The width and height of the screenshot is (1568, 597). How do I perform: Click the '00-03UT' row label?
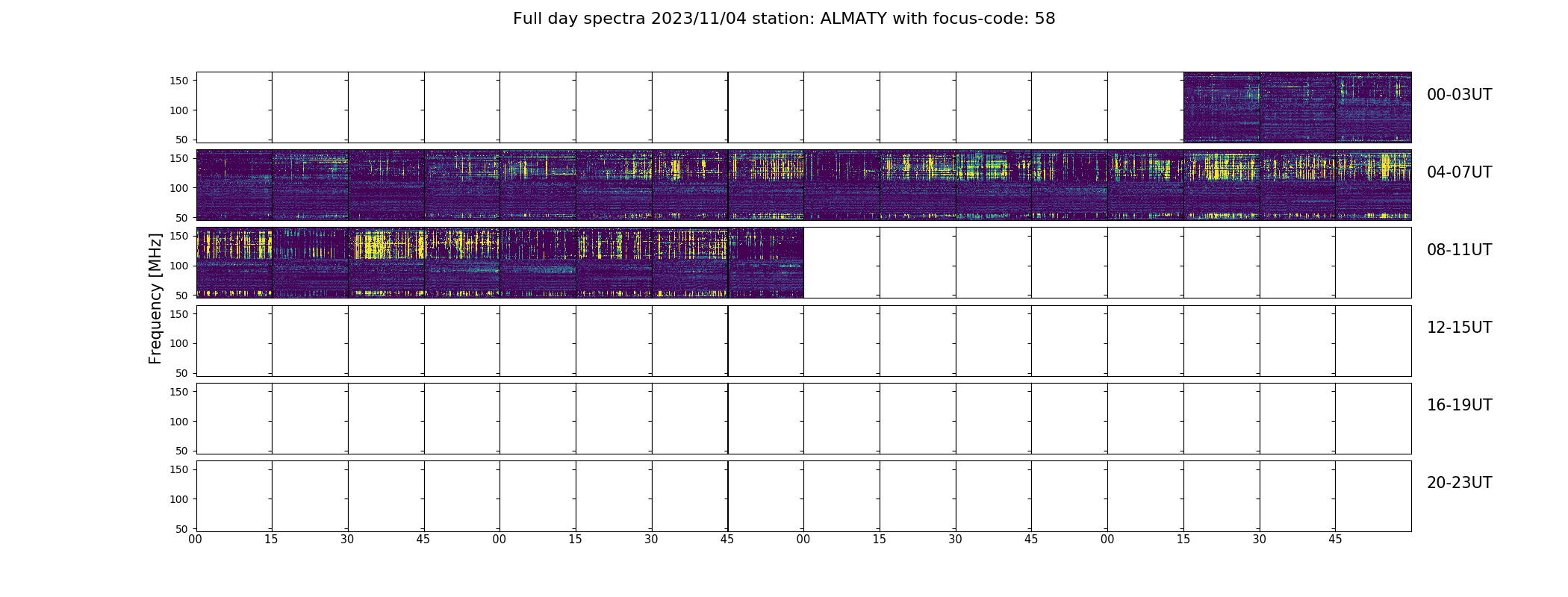tap(1459, 95)
